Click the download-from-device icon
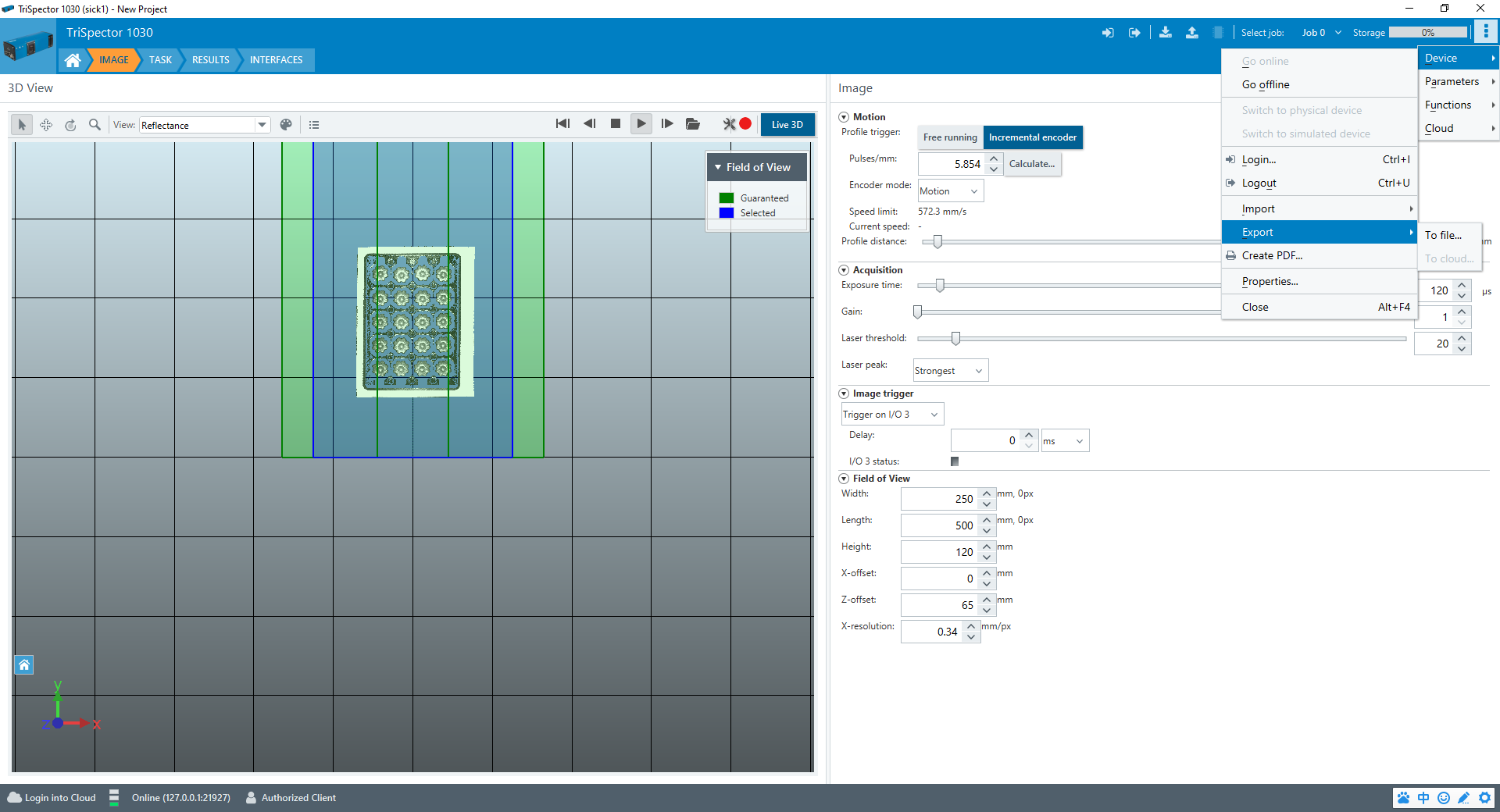1500x812 pixels. click(1166, 33)
